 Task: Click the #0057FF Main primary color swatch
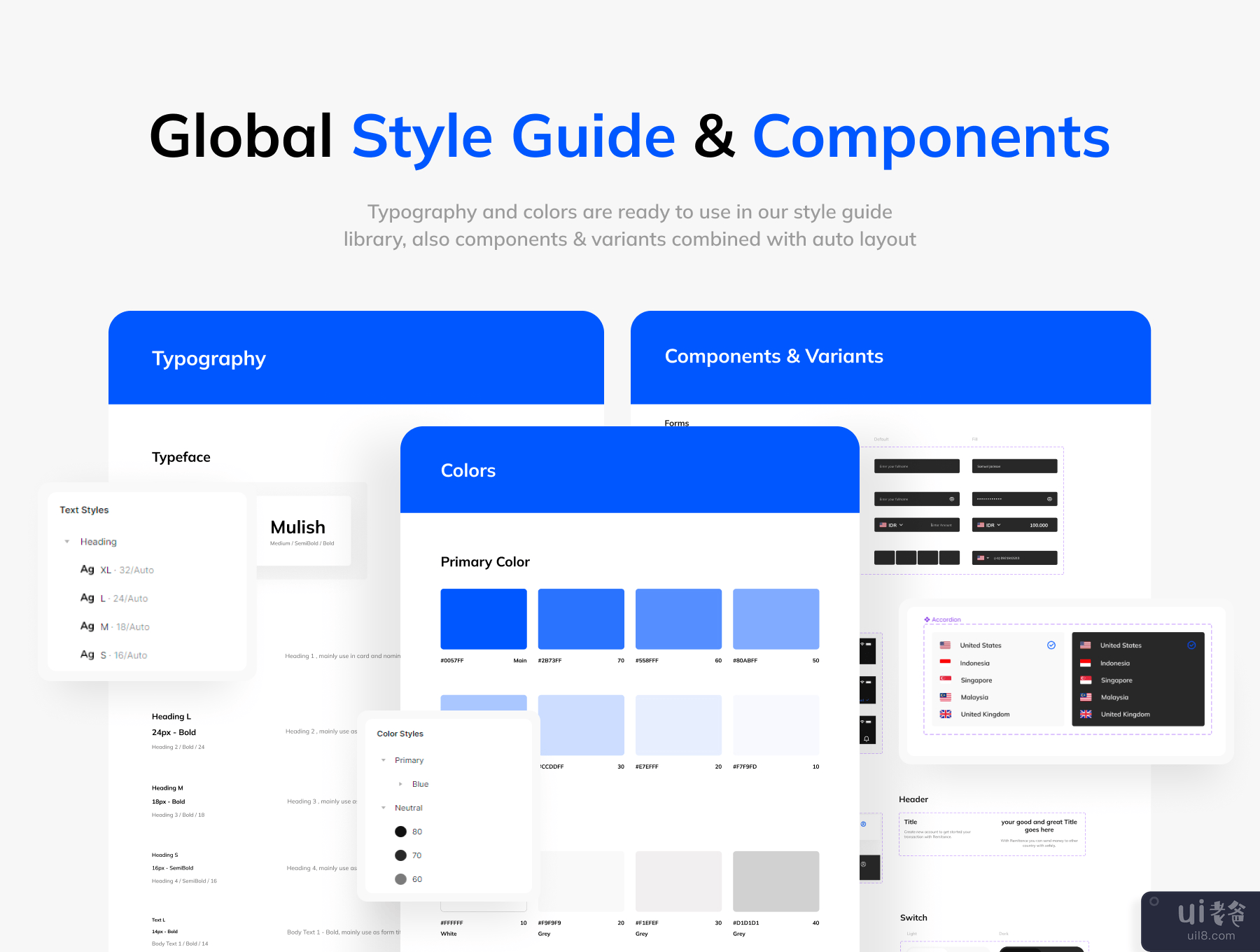click(483, 619)
